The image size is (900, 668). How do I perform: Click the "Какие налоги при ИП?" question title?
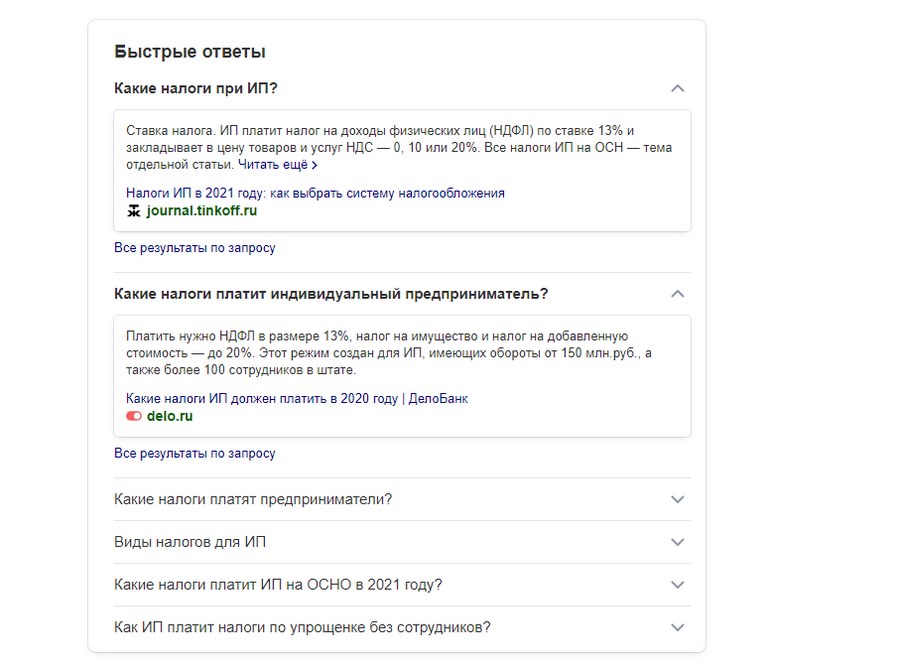coord(196,88)
